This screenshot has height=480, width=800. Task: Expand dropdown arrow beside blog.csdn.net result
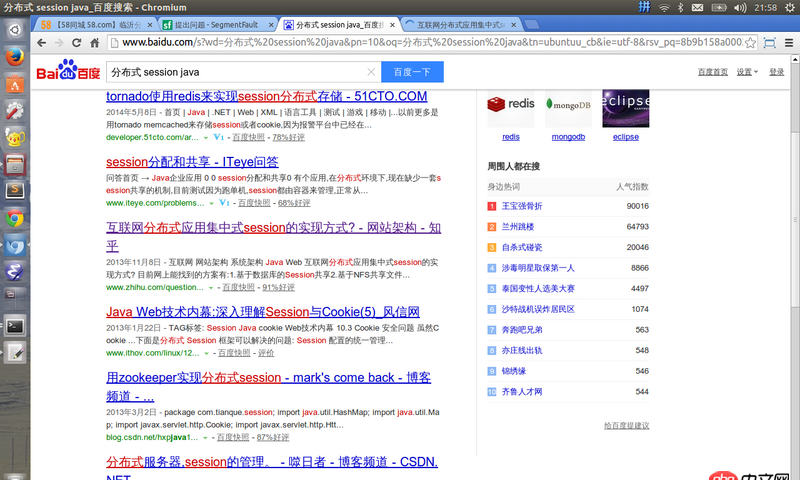coord(205,438)
